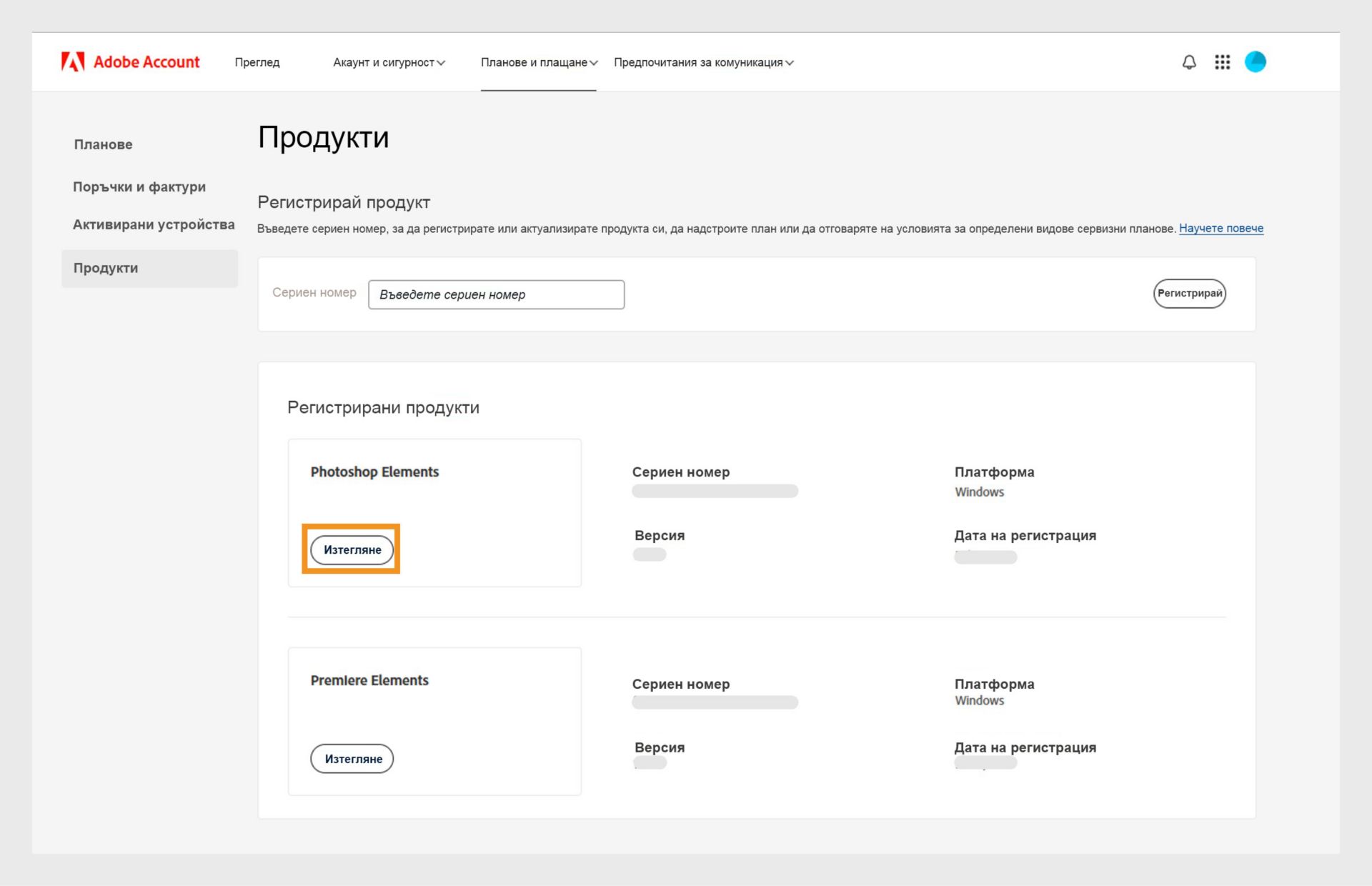This screenshot has height=886, width=1372.
Task: Click the Photoshop Elements product card
Action: point(434,512)
